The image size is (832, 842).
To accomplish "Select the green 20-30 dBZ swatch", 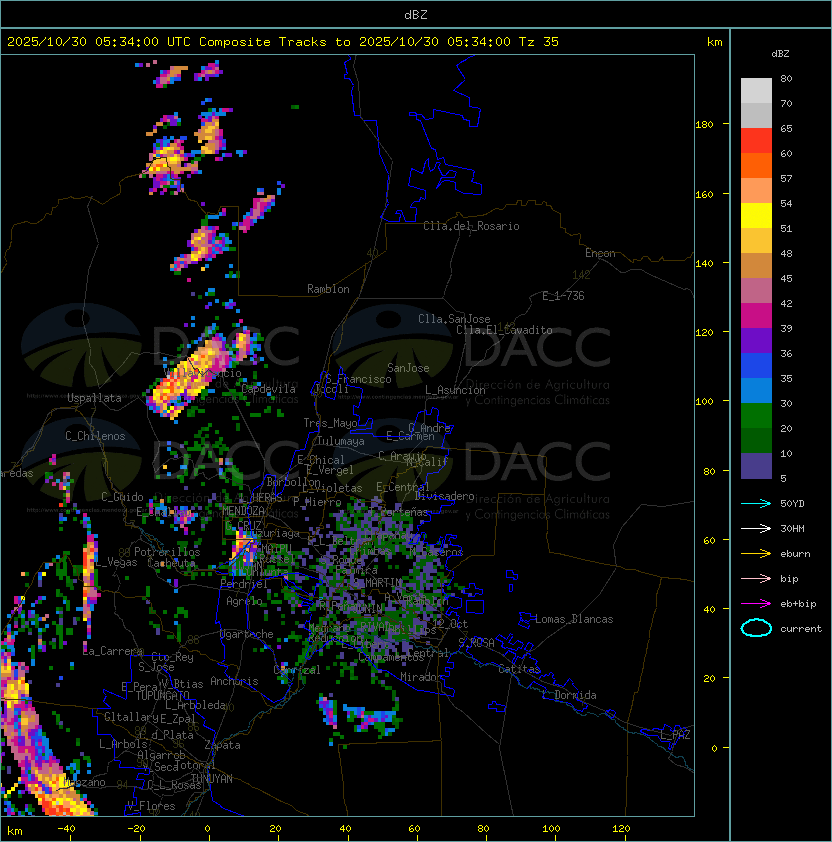I will [756, 416].
